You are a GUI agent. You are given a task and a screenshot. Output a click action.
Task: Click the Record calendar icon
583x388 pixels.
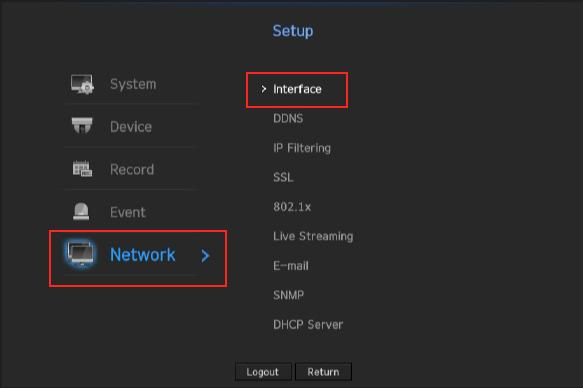82,169
